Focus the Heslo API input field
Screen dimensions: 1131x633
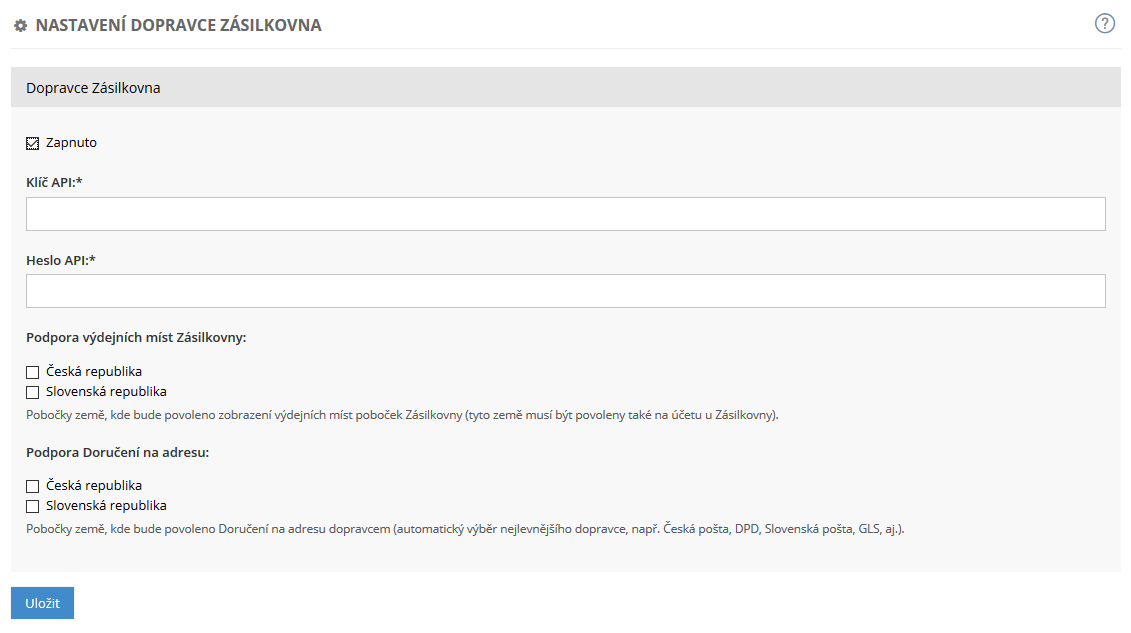click(x=566, y=291)
